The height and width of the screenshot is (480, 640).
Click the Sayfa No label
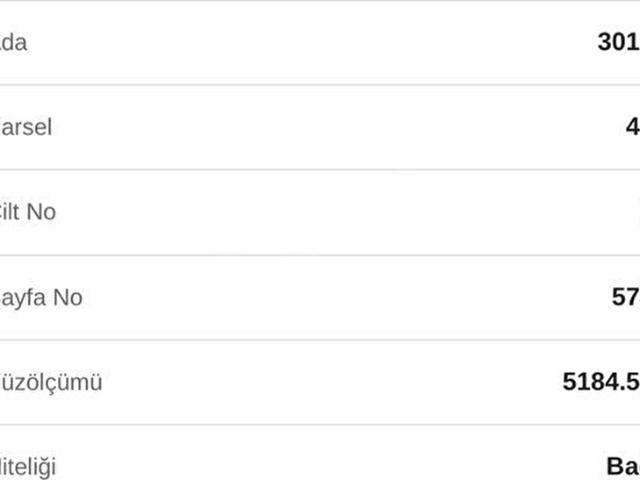click(x=41, y=298)
